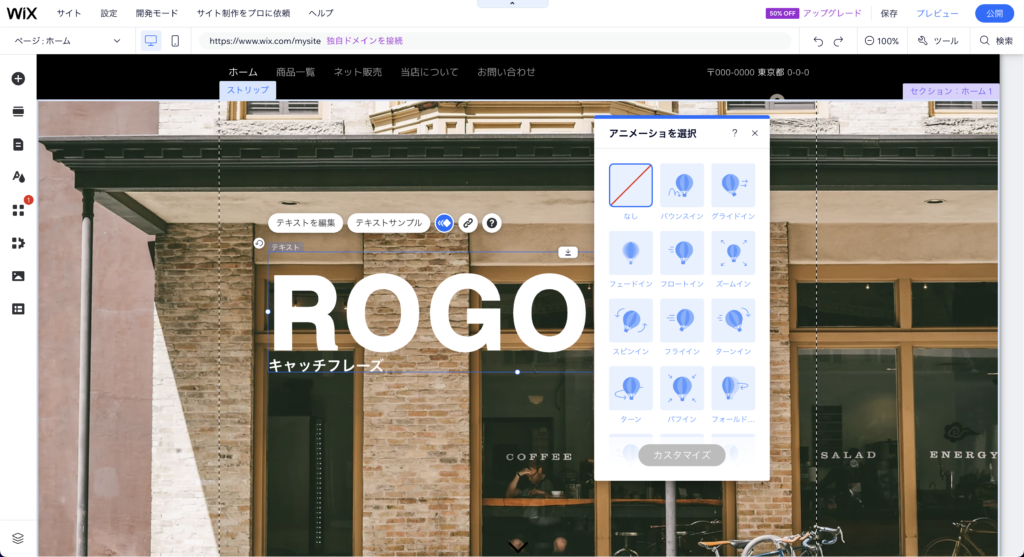Open the Pages and Menu sidebar icon
This screenshot has width=1024, height=557.
pyautogui.click(x=18, y=144)
